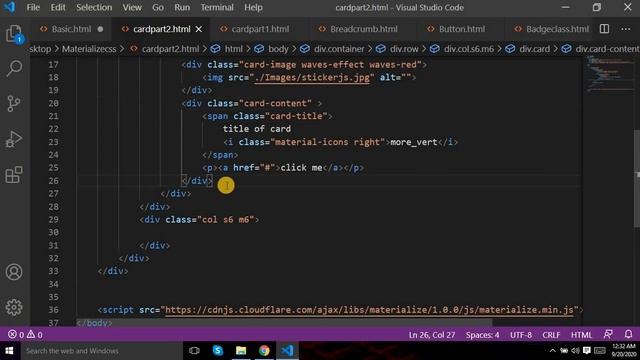Click the feedback icon in status bar
The height and width of the screenshot is (360, 640).
pos(608,335)
